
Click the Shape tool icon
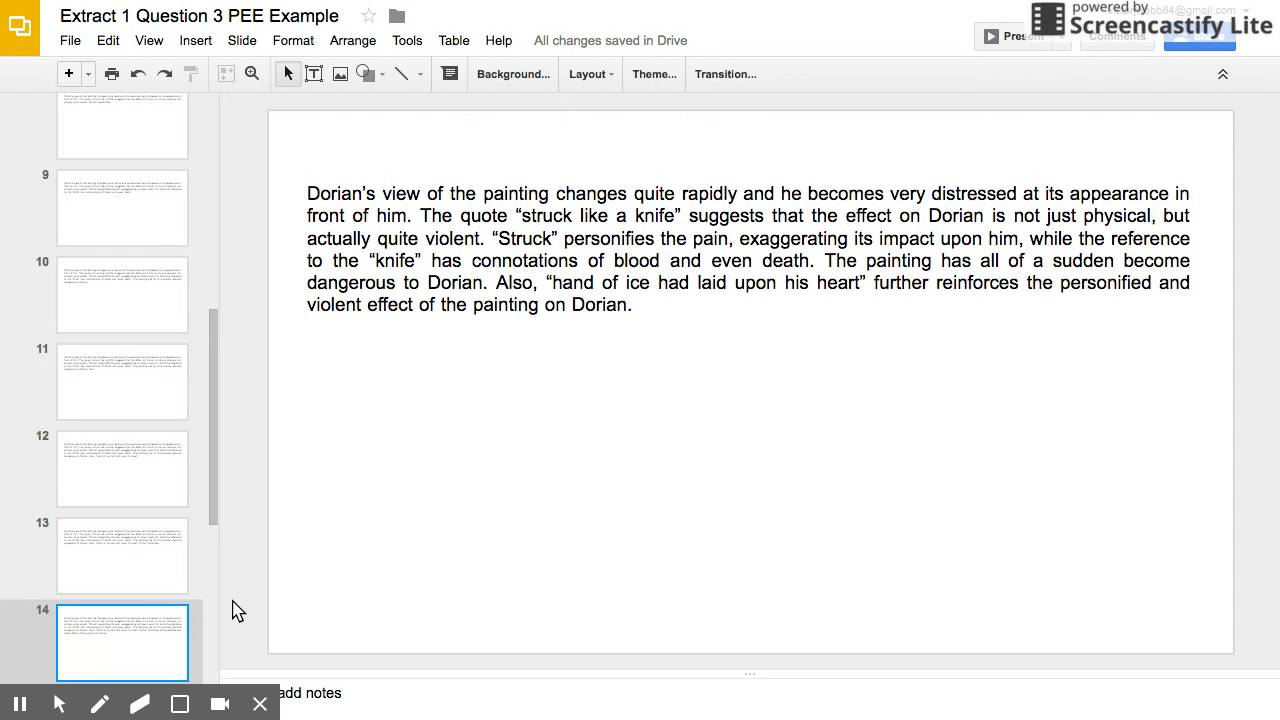(x=365, y=74)
